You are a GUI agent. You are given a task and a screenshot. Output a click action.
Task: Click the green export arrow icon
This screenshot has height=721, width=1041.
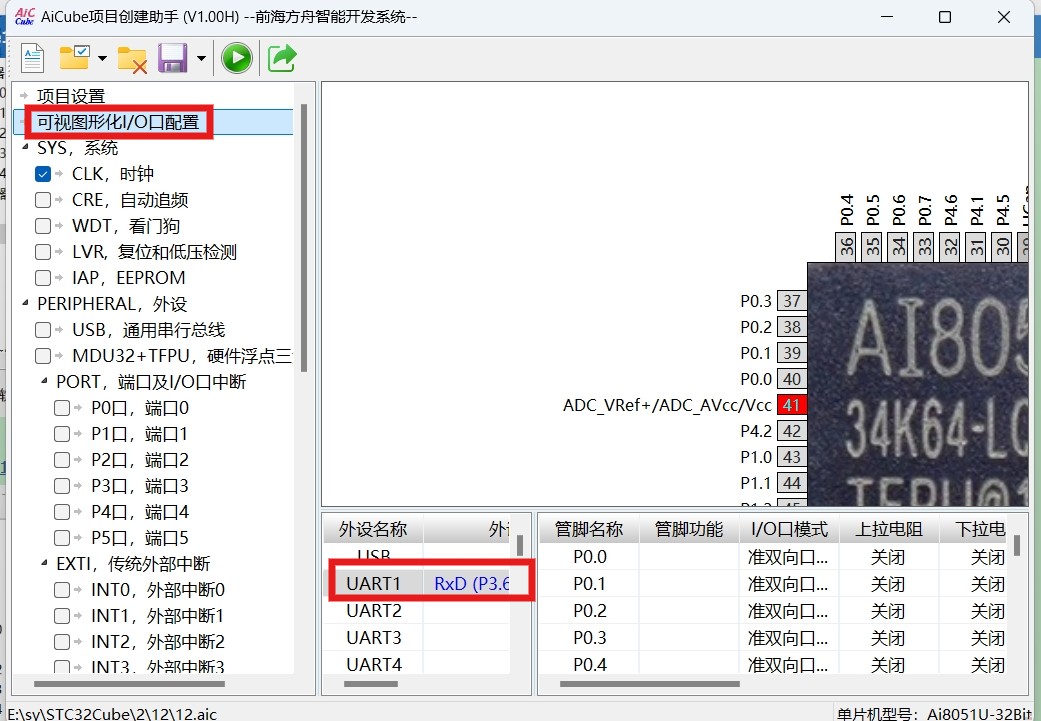pyautogui.click(x=282, y=58)
